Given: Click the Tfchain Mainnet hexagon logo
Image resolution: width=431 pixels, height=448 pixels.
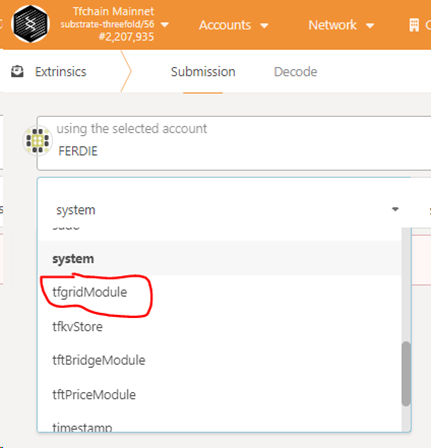Looking at the screenshot, I should pos(30,24).
